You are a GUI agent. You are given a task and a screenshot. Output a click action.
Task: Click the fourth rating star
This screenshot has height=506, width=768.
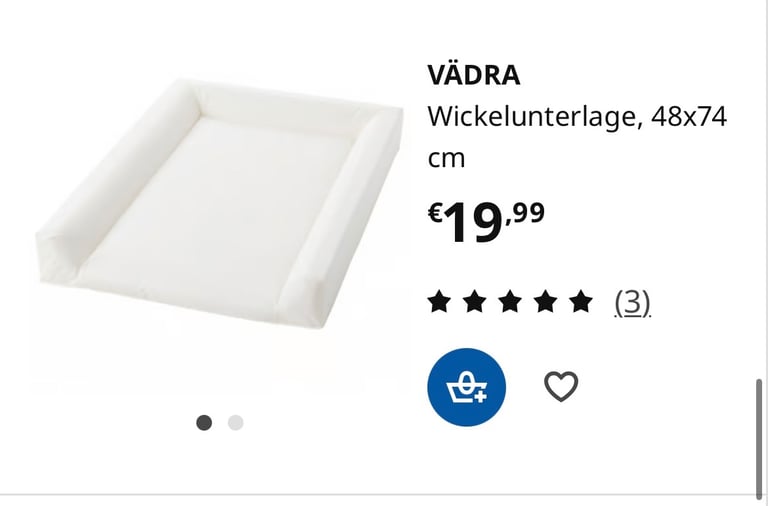point(546,301)
